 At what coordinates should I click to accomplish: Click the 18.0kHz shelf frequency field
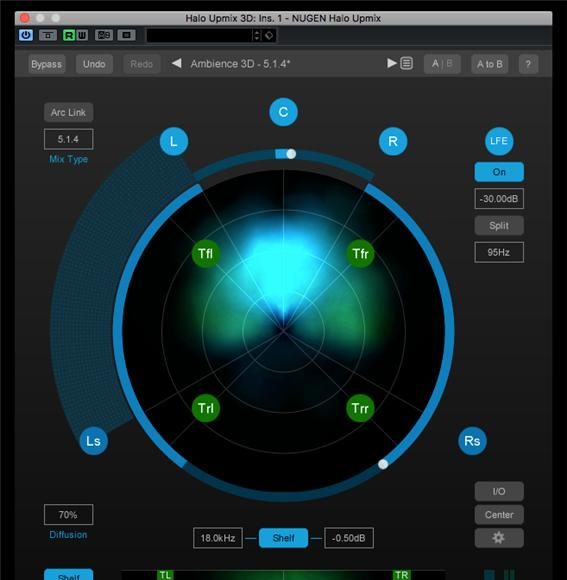pyautogui.click(x=218, y=538)
